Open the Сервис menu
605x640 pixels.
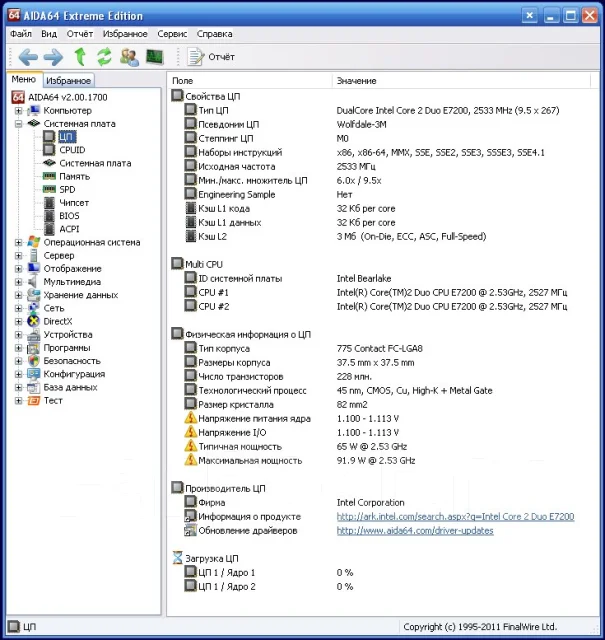[172, 34]
